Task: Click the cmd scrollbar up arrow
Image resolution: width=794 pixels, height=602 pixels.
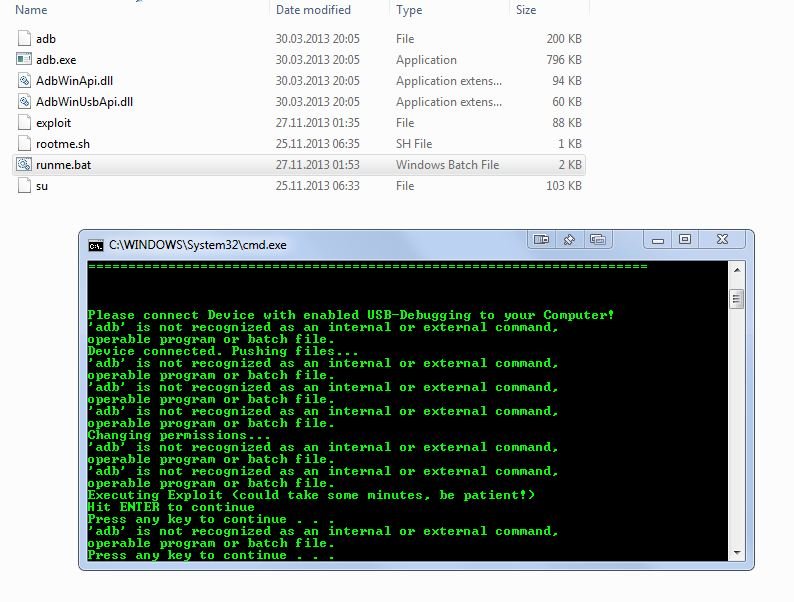Action: (x=737, y=270)
